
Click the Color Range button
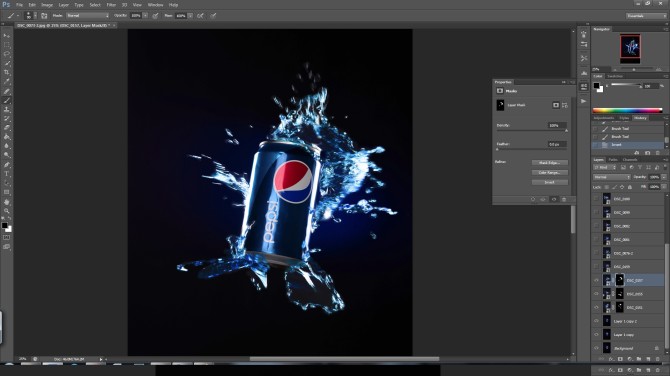coord(550,173)
